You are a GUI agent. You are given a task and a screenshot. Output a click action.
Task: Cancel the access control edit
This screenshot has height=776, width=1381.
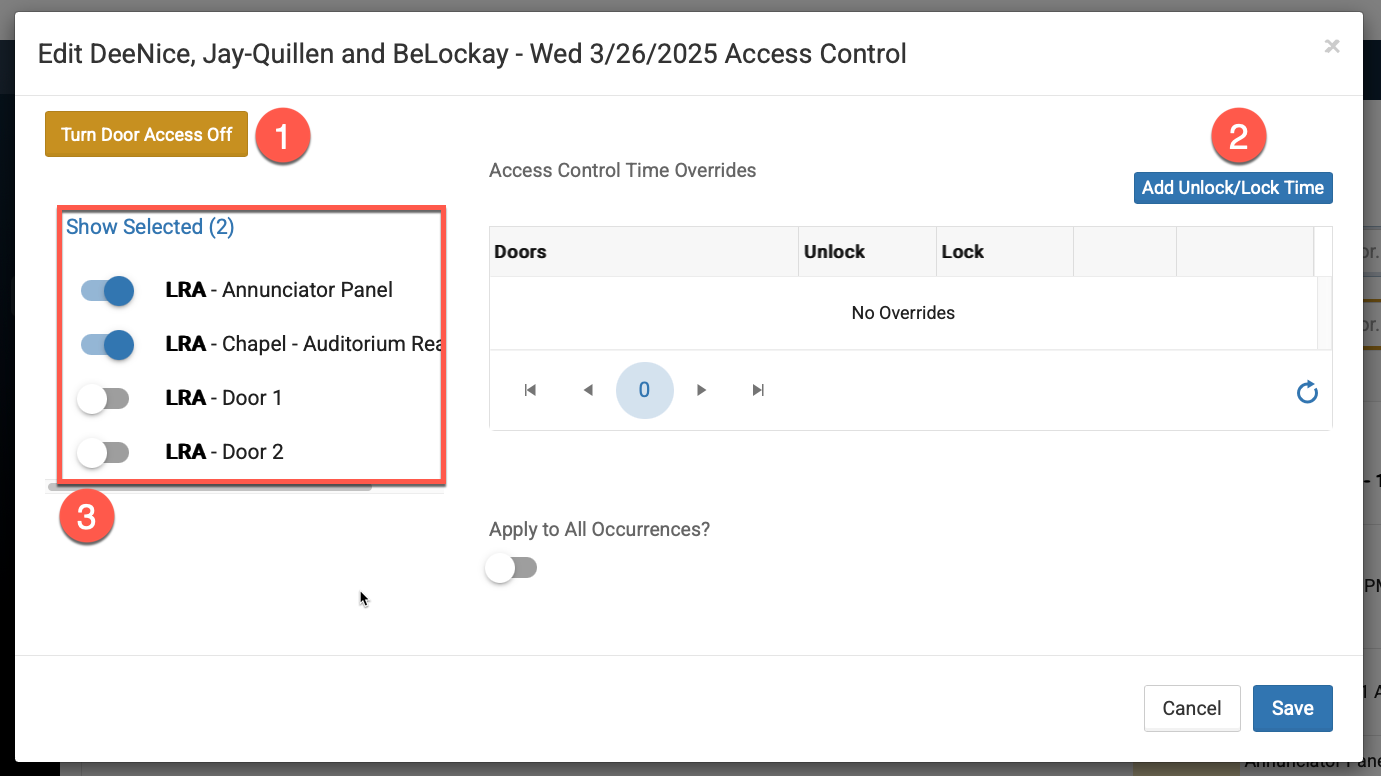pyautogui.click(x=1192, y=708)
